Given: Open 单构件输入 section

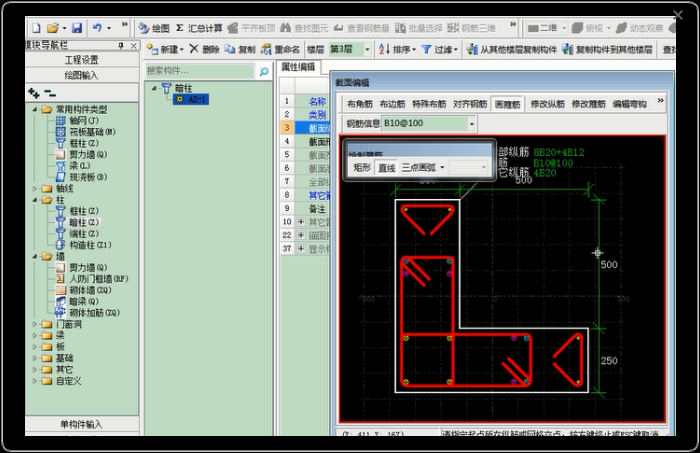Looking at the screenshot, I should [x=82, y=424].
